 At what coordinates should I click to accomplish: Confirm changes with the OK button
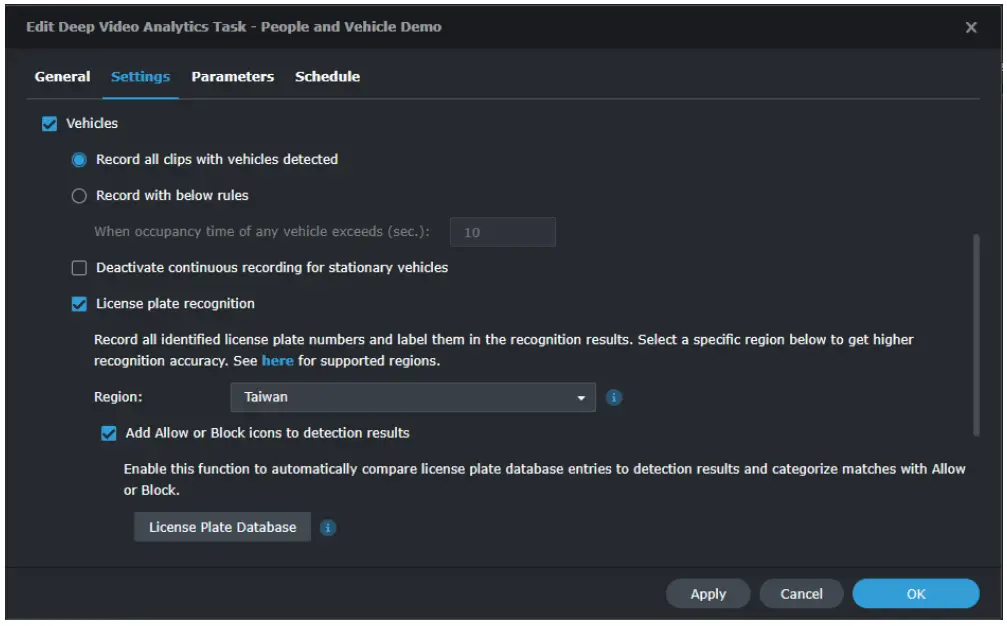(x=914, y=593)
